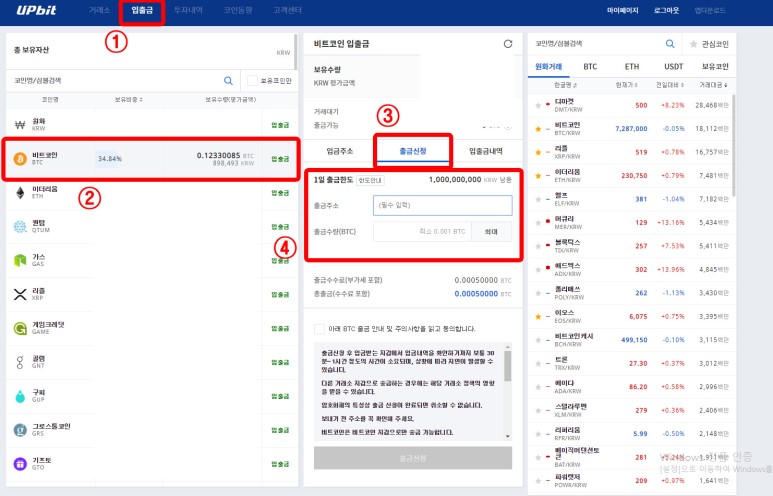Check the BTC 출금 안내 agreement checkbox

pyautogui.click(x=319, y=329)
